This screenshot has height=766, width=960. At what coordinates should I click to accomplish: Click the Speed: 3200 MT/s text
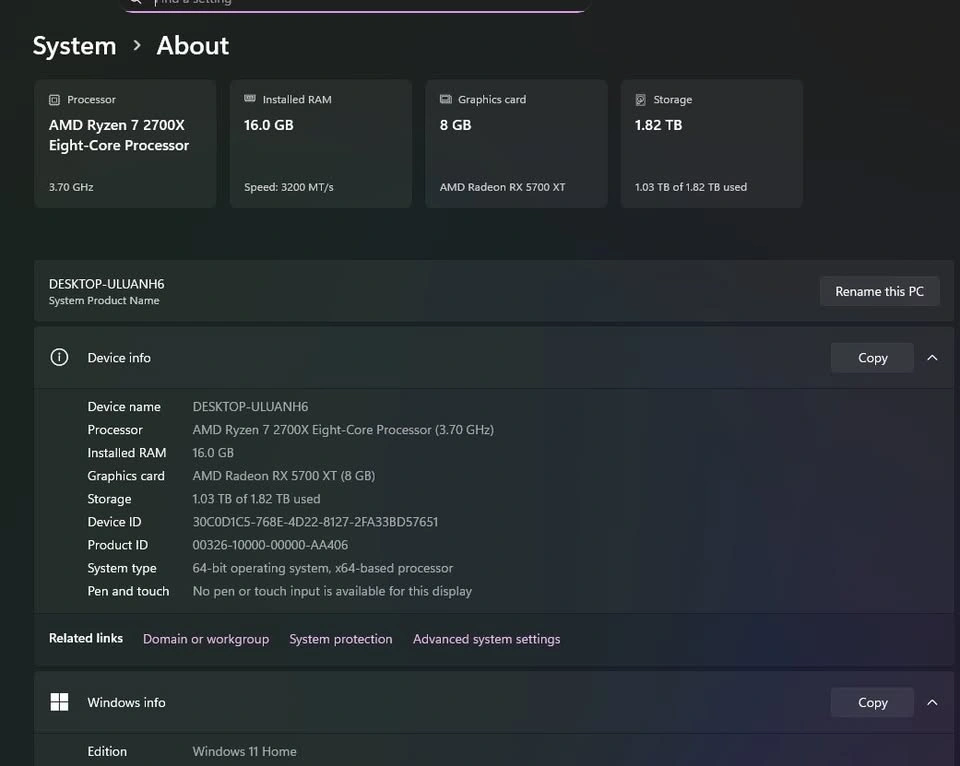pyautogui.click(x=289, y=187)
